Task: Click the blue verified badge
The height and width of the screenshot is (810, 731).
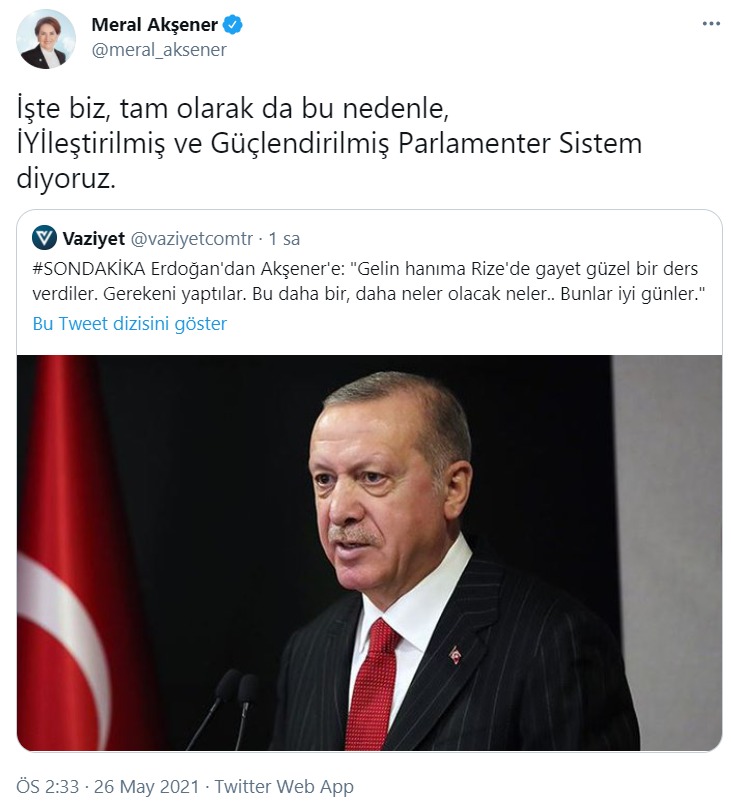Action: click(232, 25)
